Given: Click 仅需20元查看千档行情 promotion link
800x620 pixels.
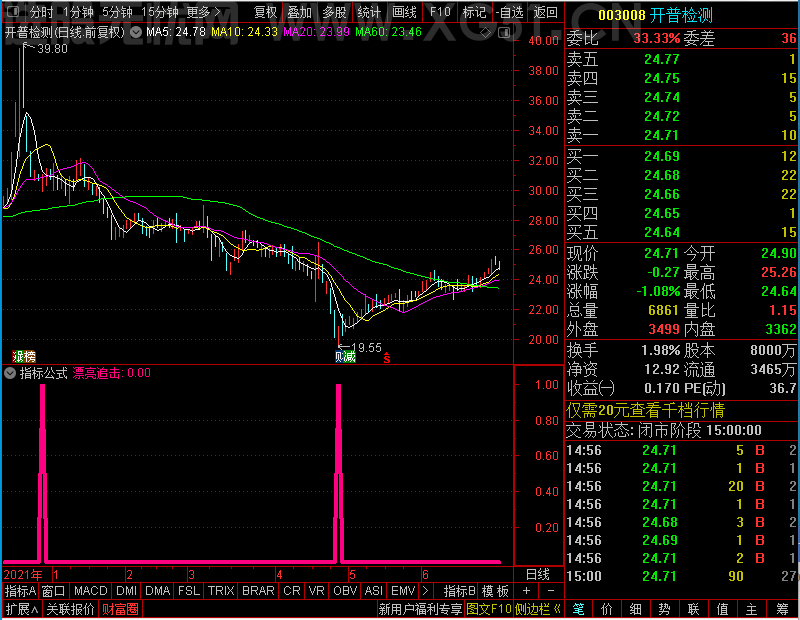Looking at the screenshot, I should pyautogui.click(x=645, y=410).
